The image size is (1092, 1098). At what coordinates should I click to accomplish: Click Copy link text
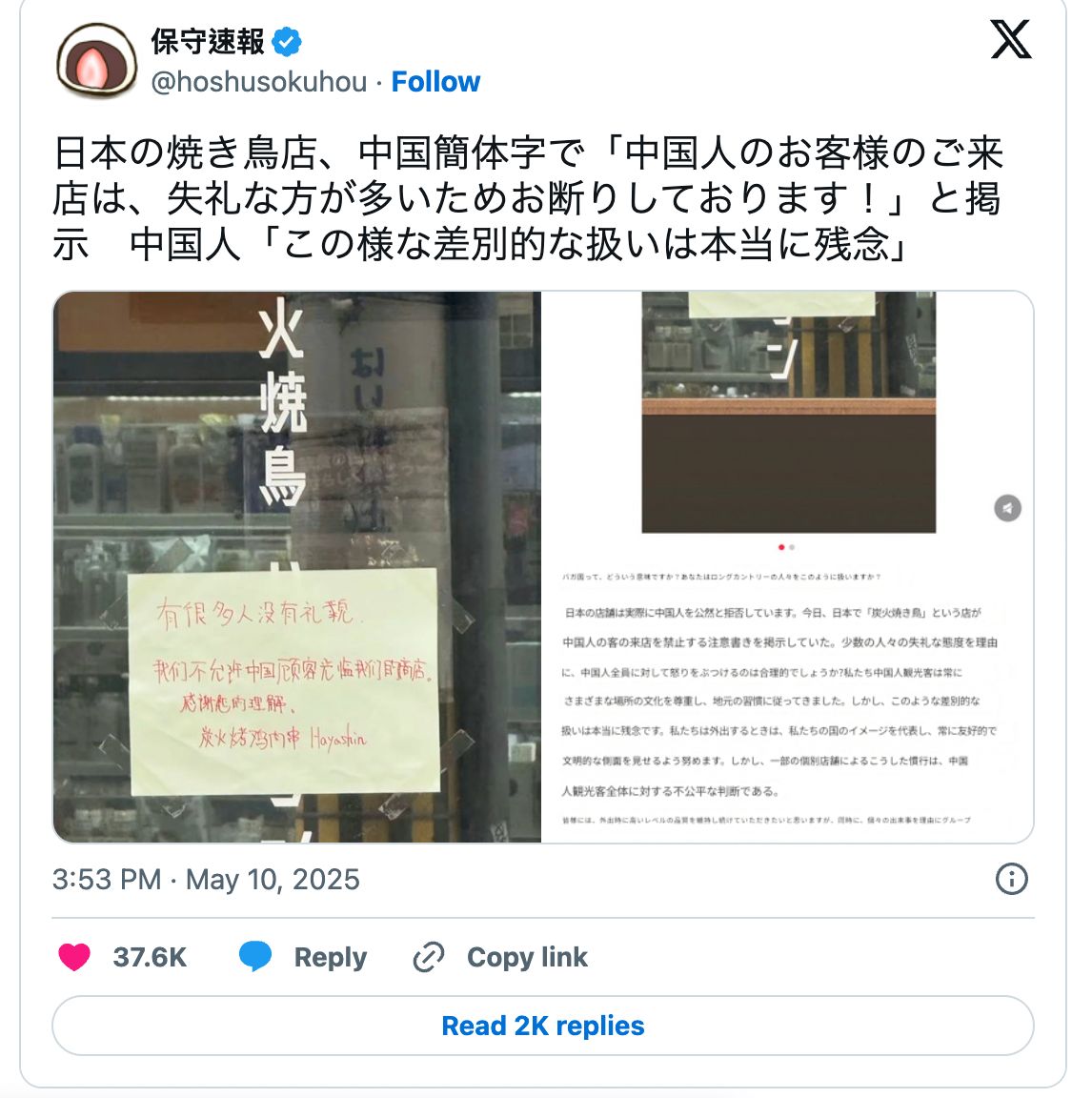pyautogui.click(x=527, y=957)
